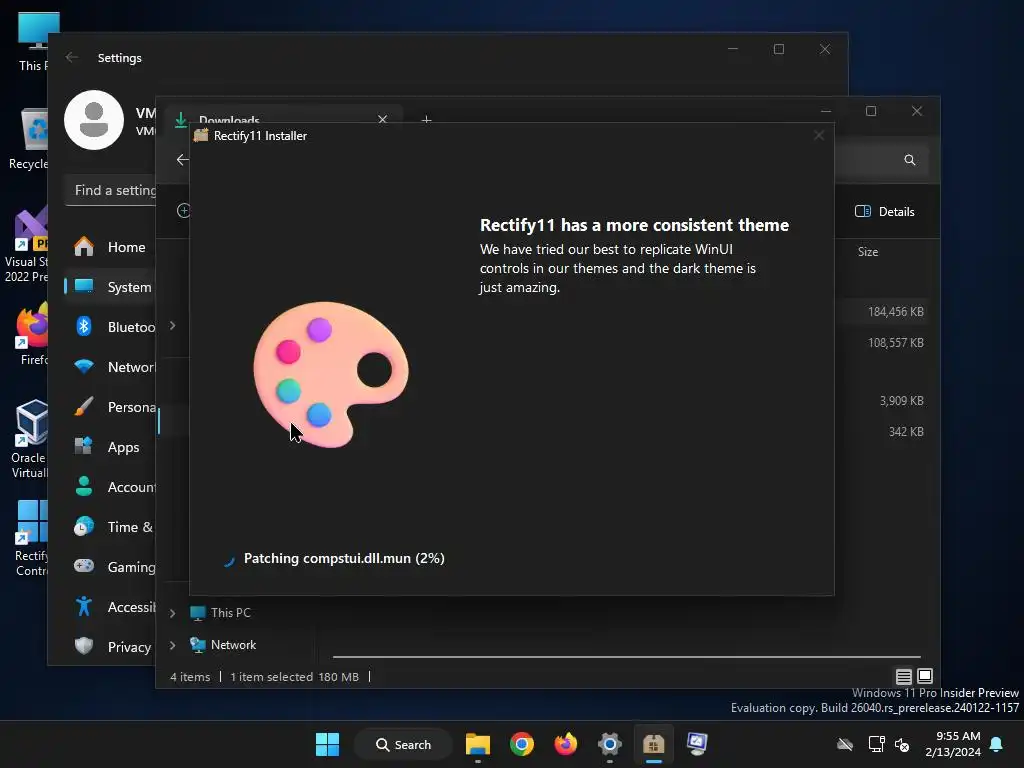Viewport: 1024px width, 768px height.
Task: Click the rightmost taskbar monitor app icon
Action: tap(697, 744)
